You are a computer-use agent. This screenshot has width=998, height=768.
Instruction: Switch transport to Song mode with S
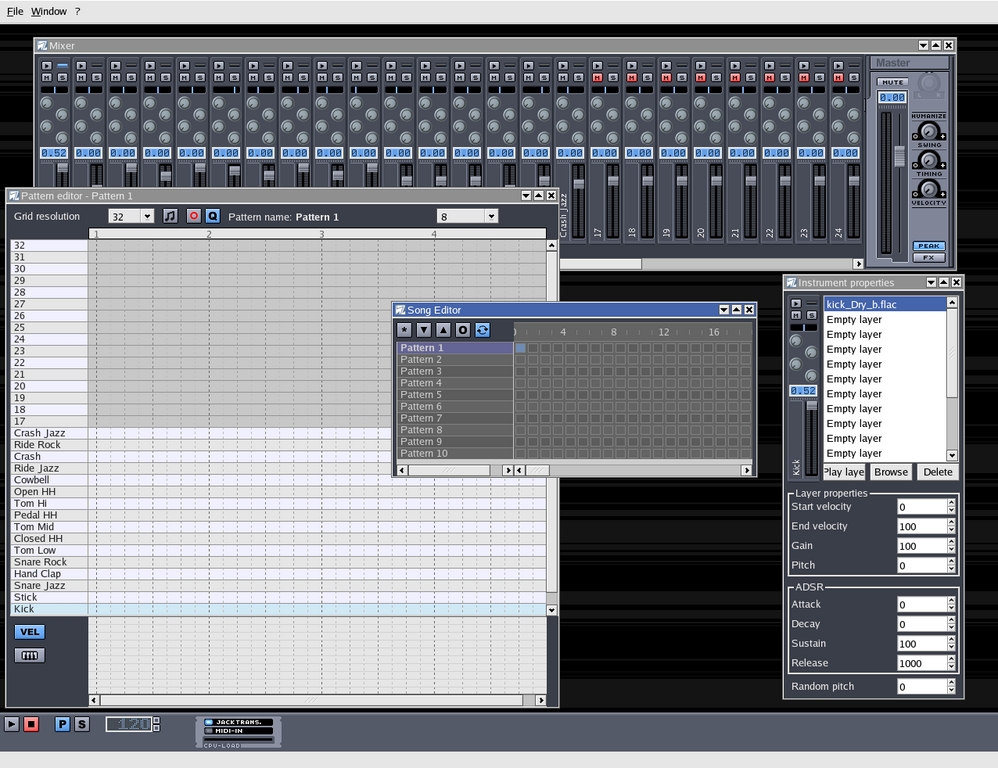click(x=81, y=724)
